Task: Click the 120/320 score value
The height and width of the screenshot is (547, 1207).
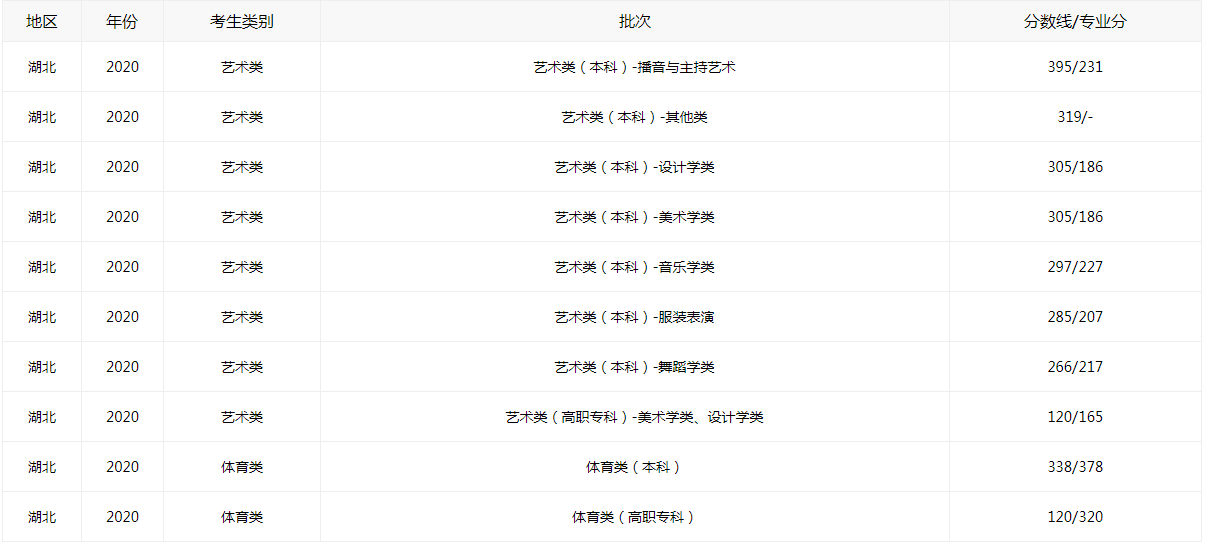Action: coord(1075,517)
